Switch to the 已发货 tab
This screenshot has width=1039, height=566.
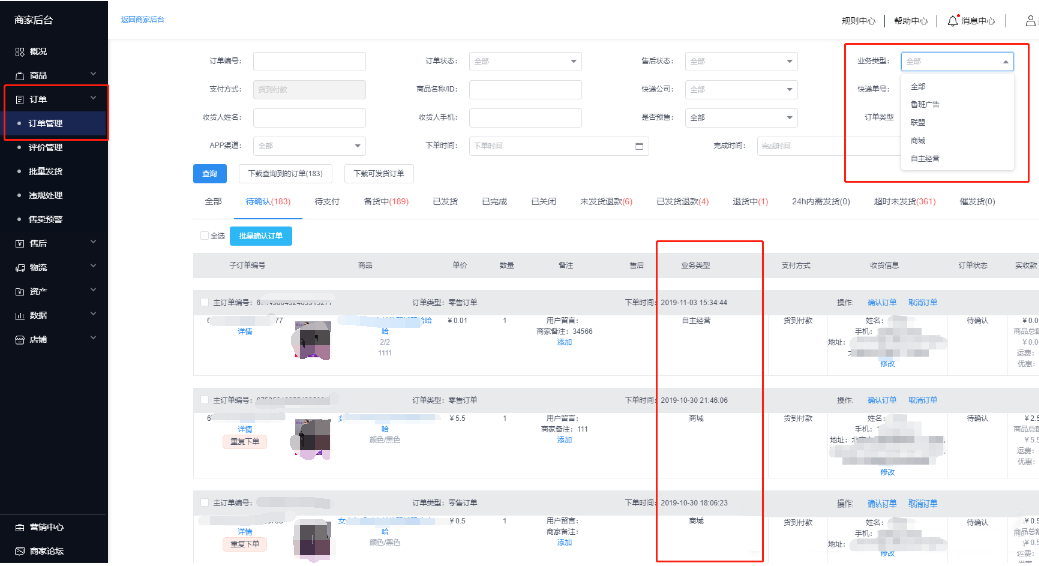[x=445, y=201]
